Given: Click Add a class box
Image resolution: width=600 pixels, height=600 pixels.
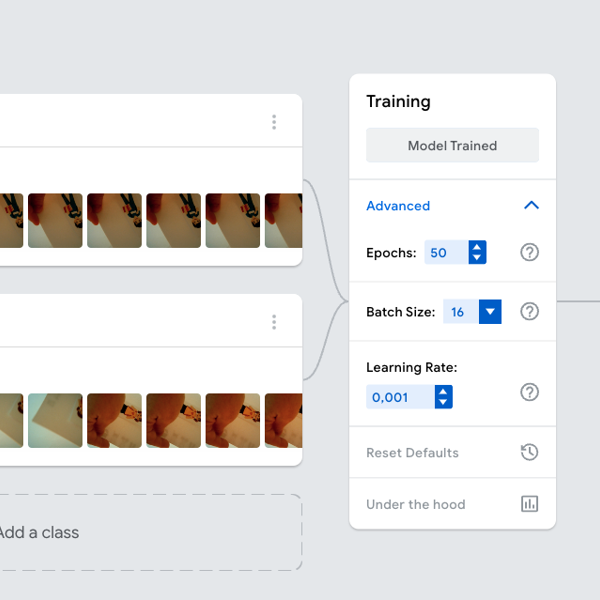Looking at the screenshot, I should click(150, 532).
